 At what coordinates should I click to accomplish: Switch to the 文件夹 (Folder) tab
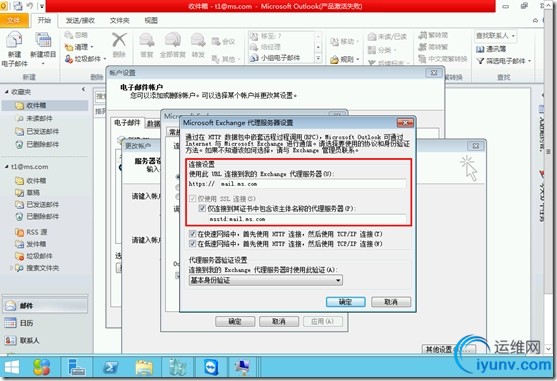coord(119,21)
